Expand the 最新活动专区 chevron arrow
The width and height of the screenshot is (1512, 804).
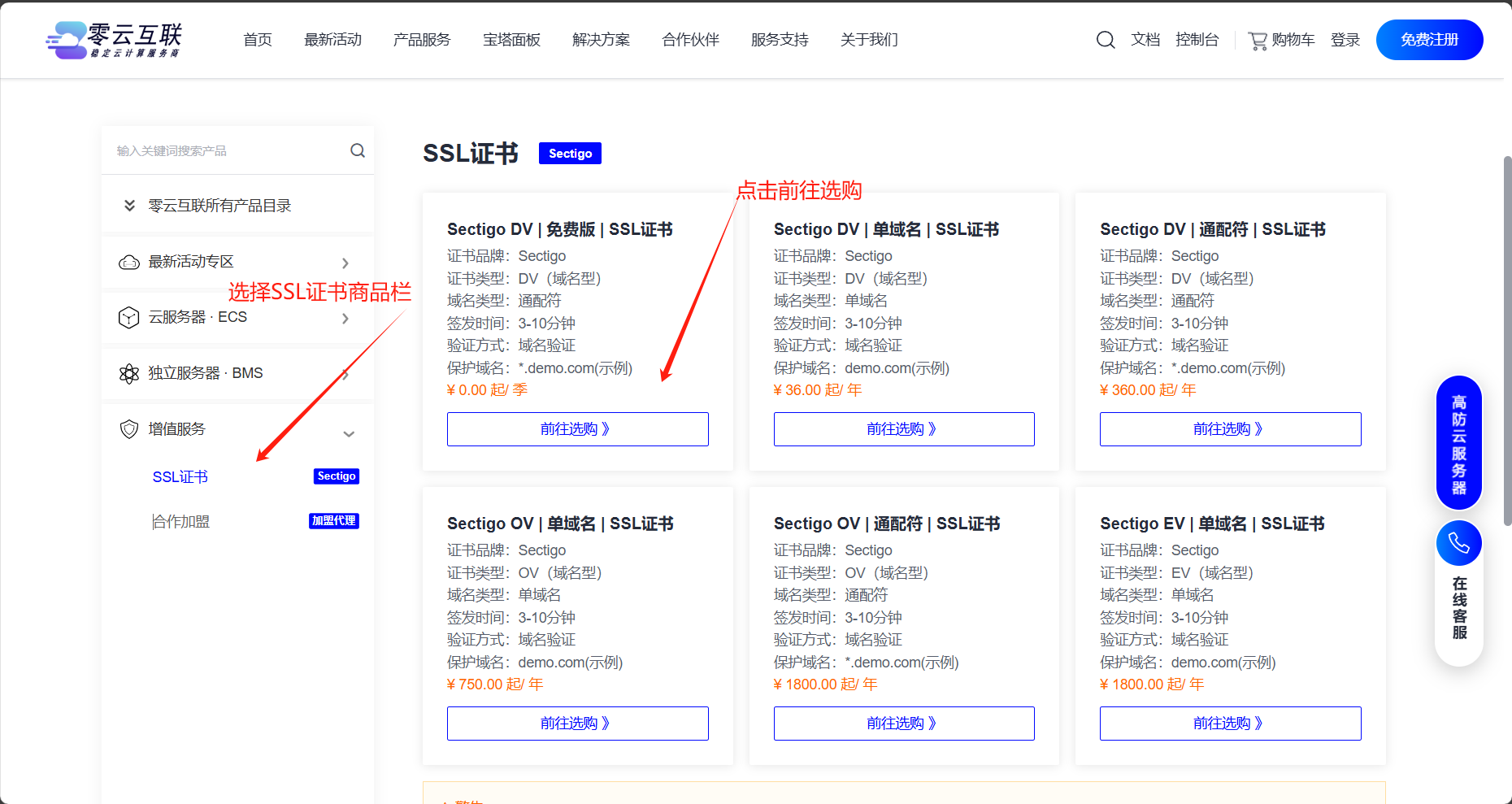click(345, 263)
